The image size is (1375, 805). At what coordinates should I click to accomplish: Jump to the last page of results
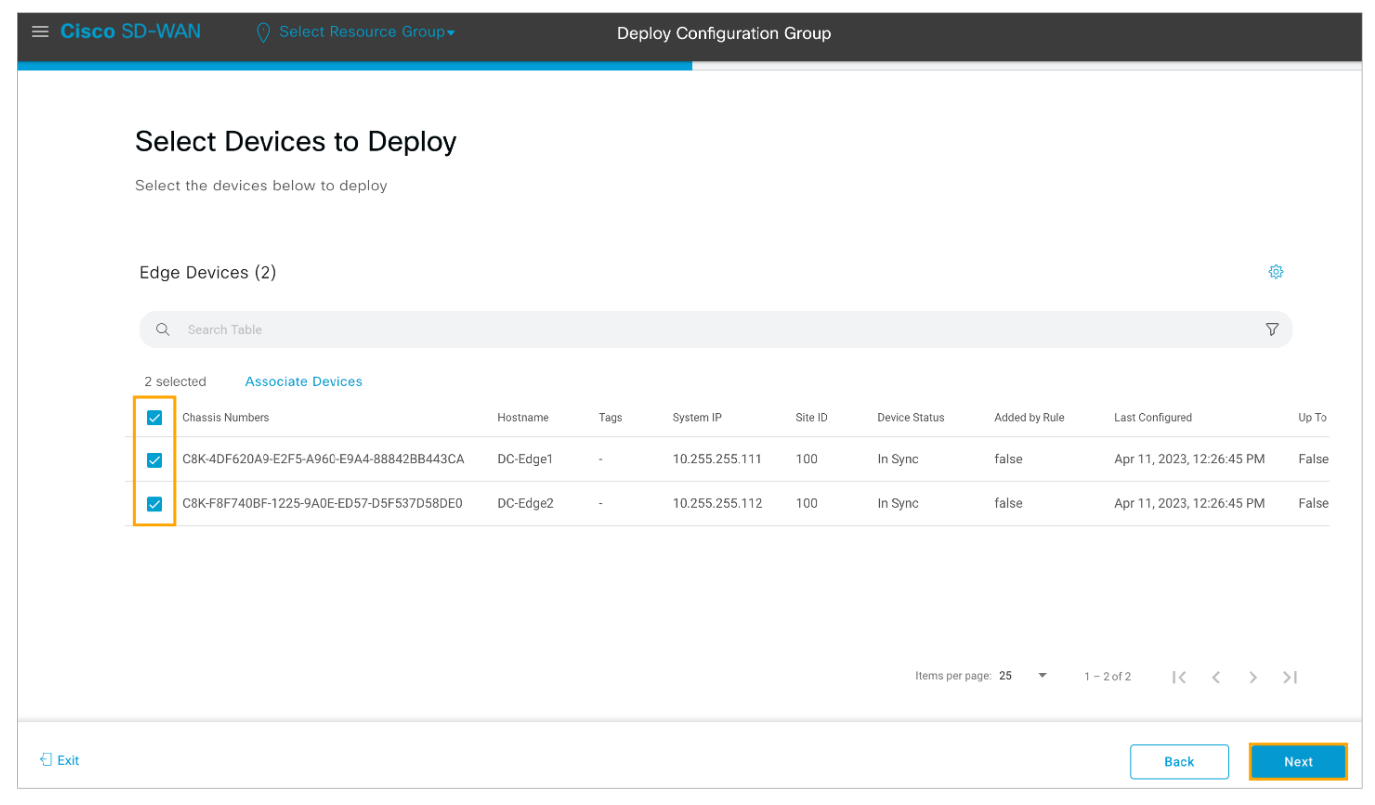point(1290,677)
